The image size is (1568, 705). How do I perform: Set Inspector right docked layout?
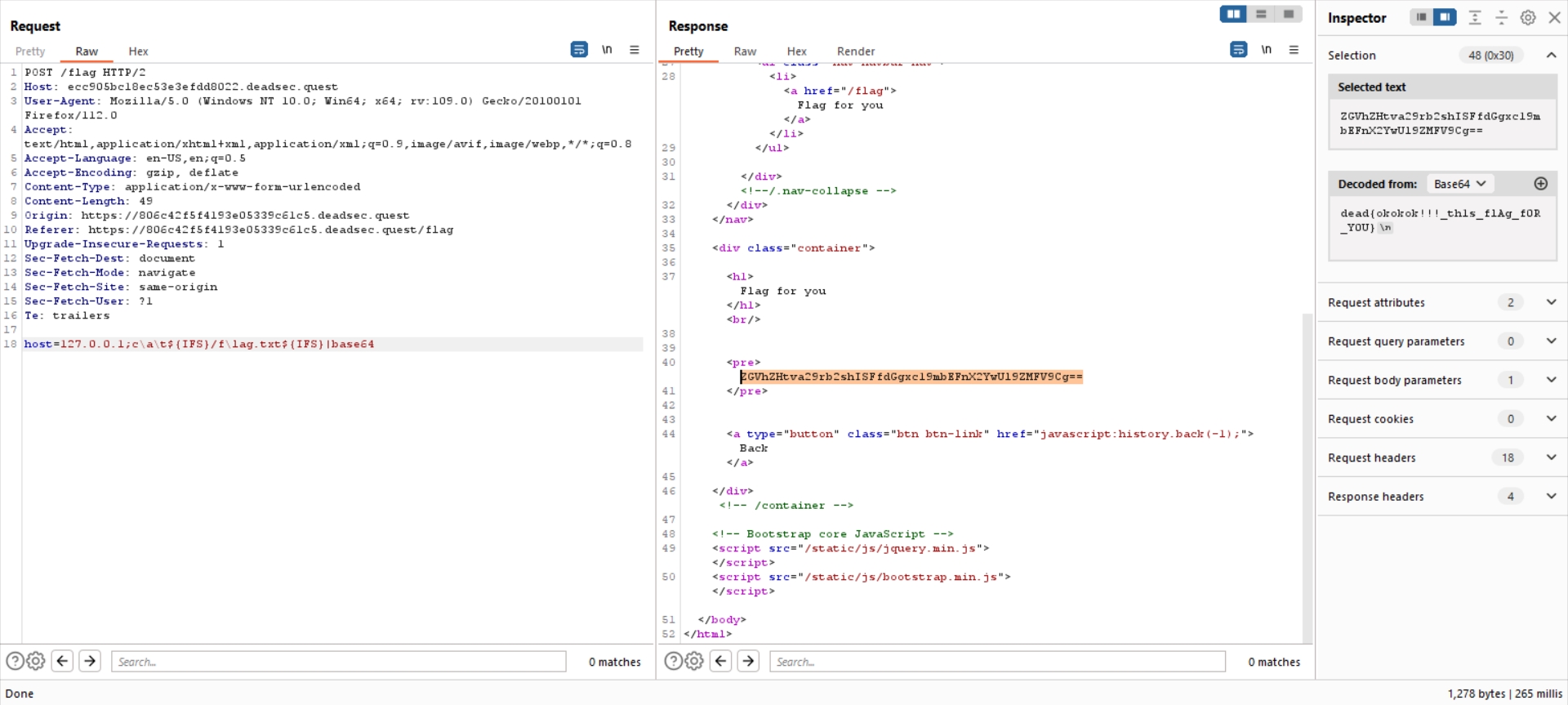pos(1445,17)
